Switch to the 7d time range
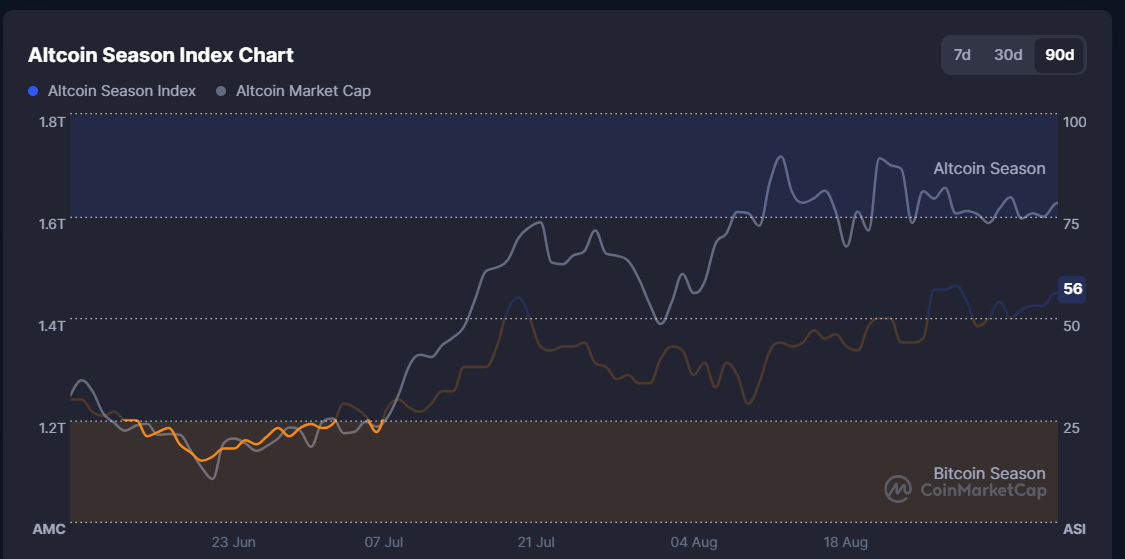The width and height of the screenshot is (1125, 559). pos(962,55)
